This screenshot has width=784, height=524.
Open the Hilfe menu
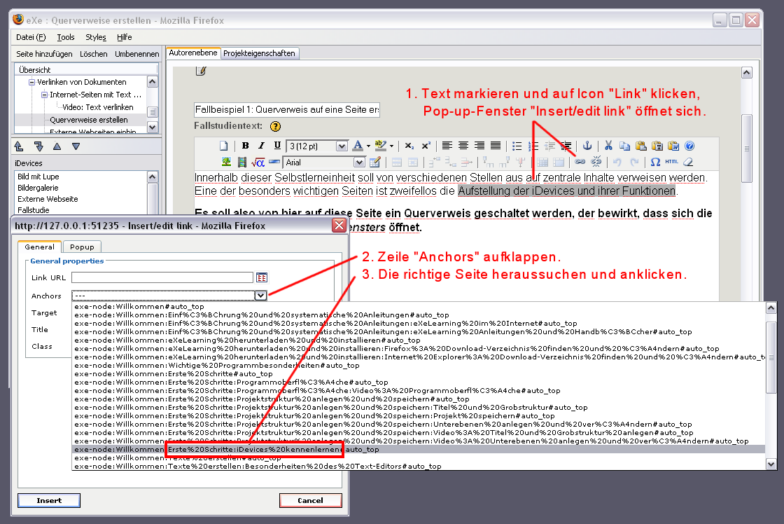(124, 37)
